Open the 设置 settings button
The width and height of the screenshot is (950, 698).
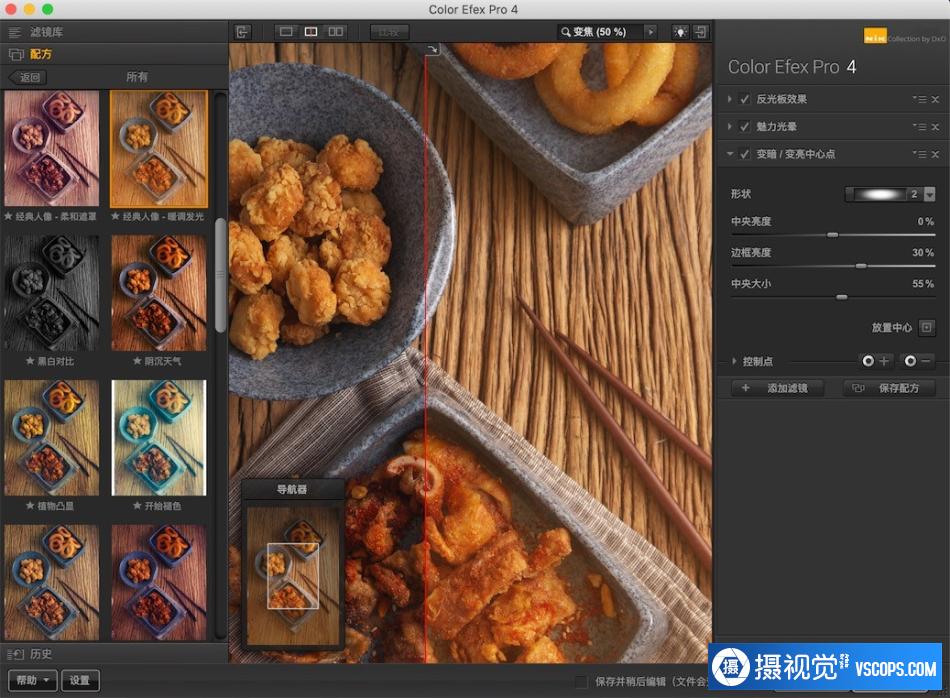click(x=79, y=680)
